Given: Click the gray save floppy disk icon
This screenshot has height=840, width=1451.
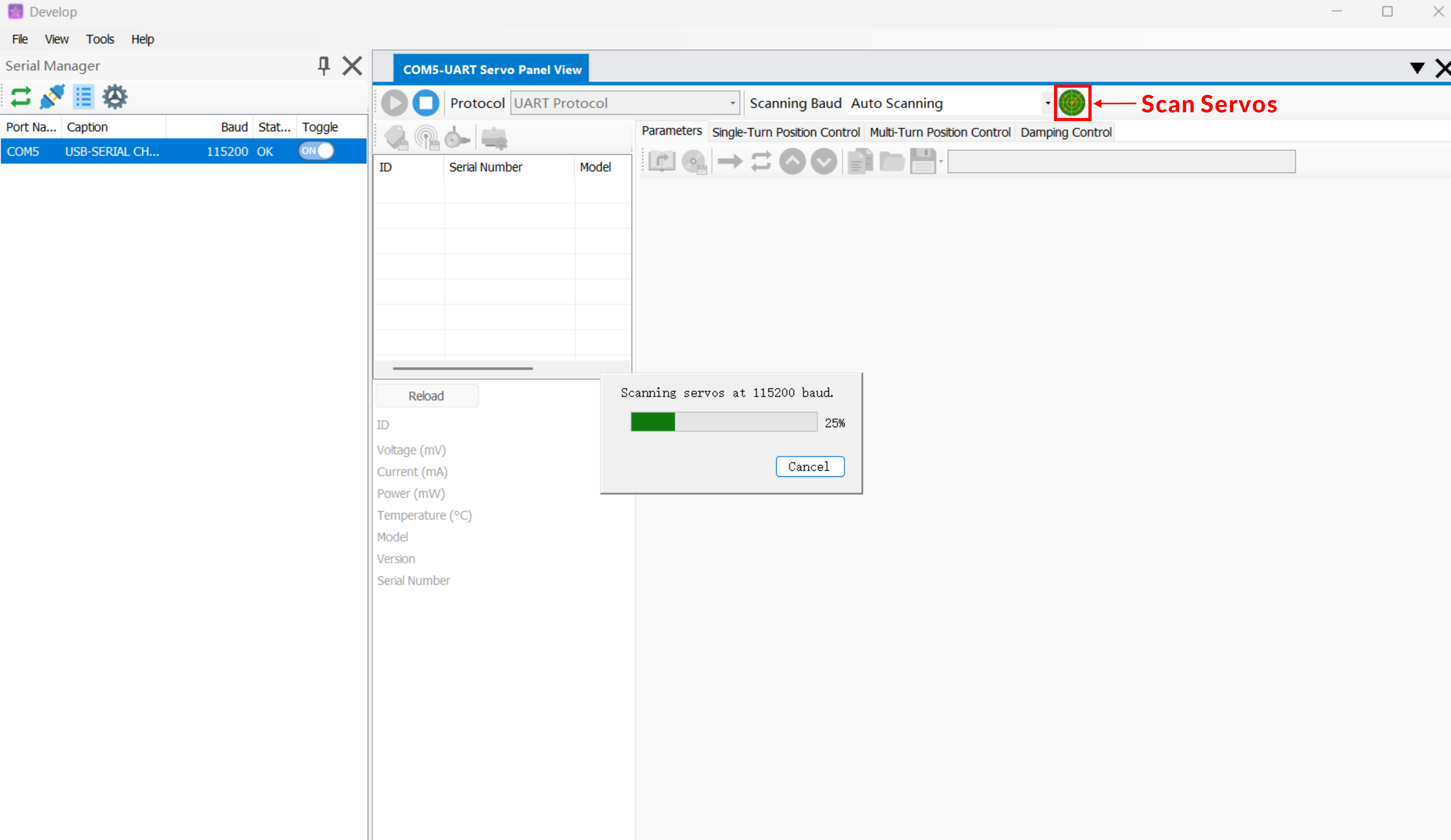Looking at the screenshot, I should [923, 162].
